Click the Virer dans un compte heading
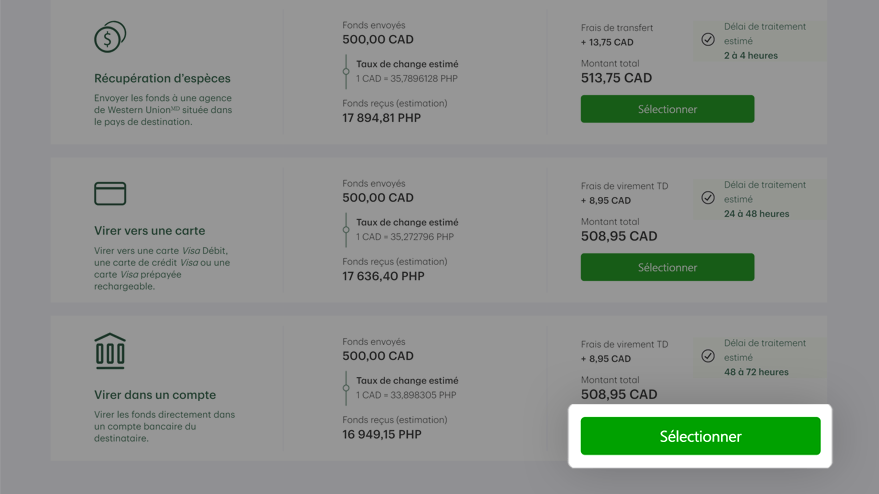 pos(155,395)
